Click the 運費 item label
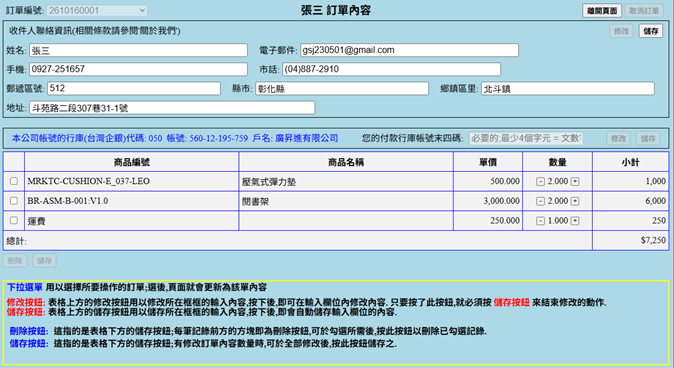674x368 pixels. click(37, 221)
